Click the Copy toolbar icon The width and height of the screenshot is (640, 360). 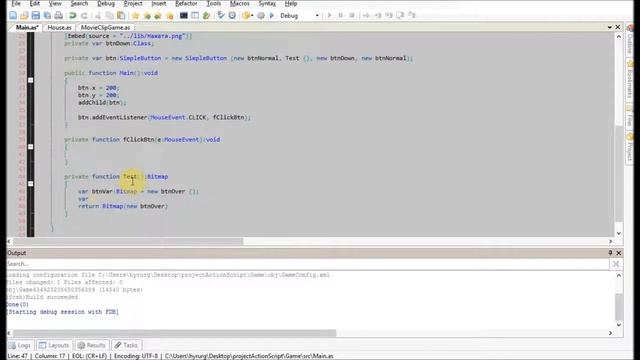pyautogui.click(x=109, y=16)
